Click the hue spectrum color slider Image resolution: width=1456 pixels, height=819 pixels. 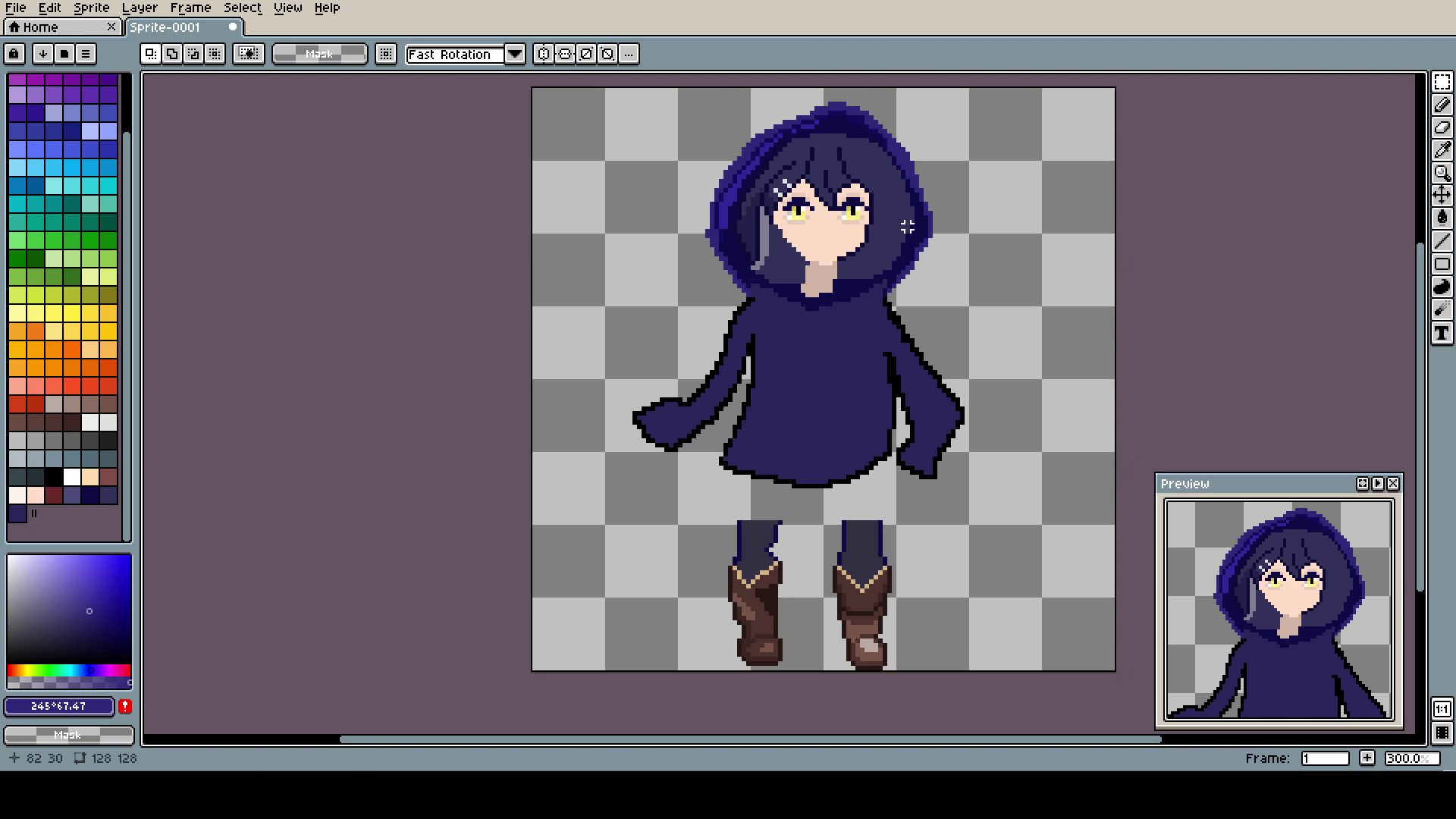[x=68, y=670]
